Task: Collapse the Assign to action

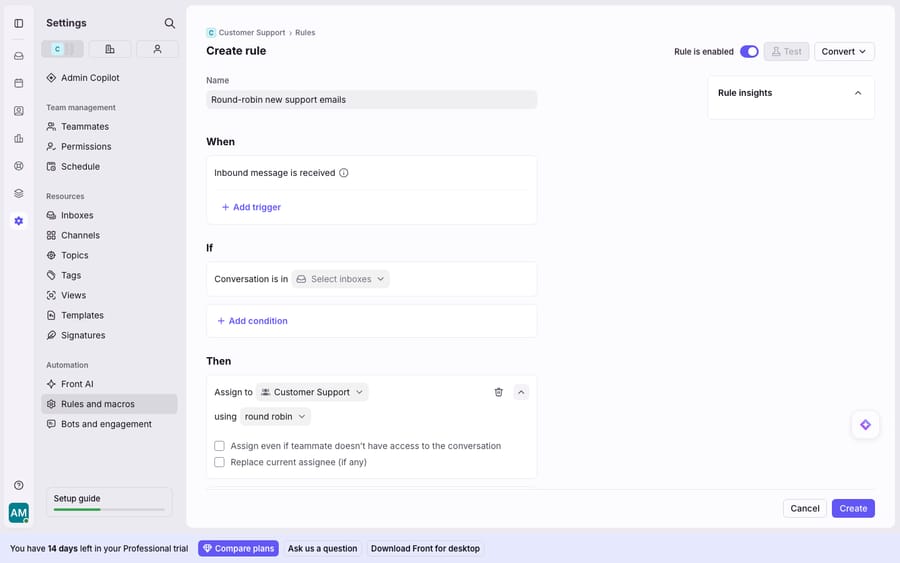Action: coord(521,392)
